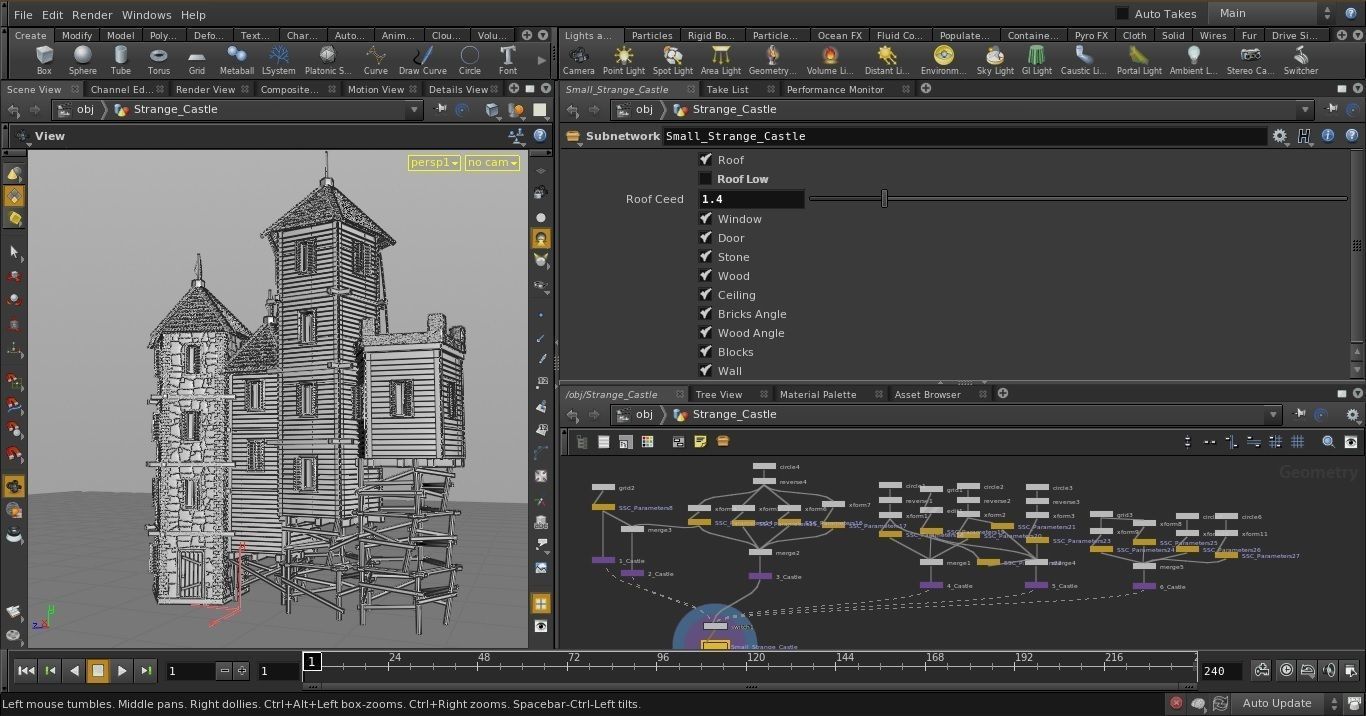This screenshot has width=1366, height=716.
Task: Click the network editor search icon
Action: click(x=1328, y=441)
